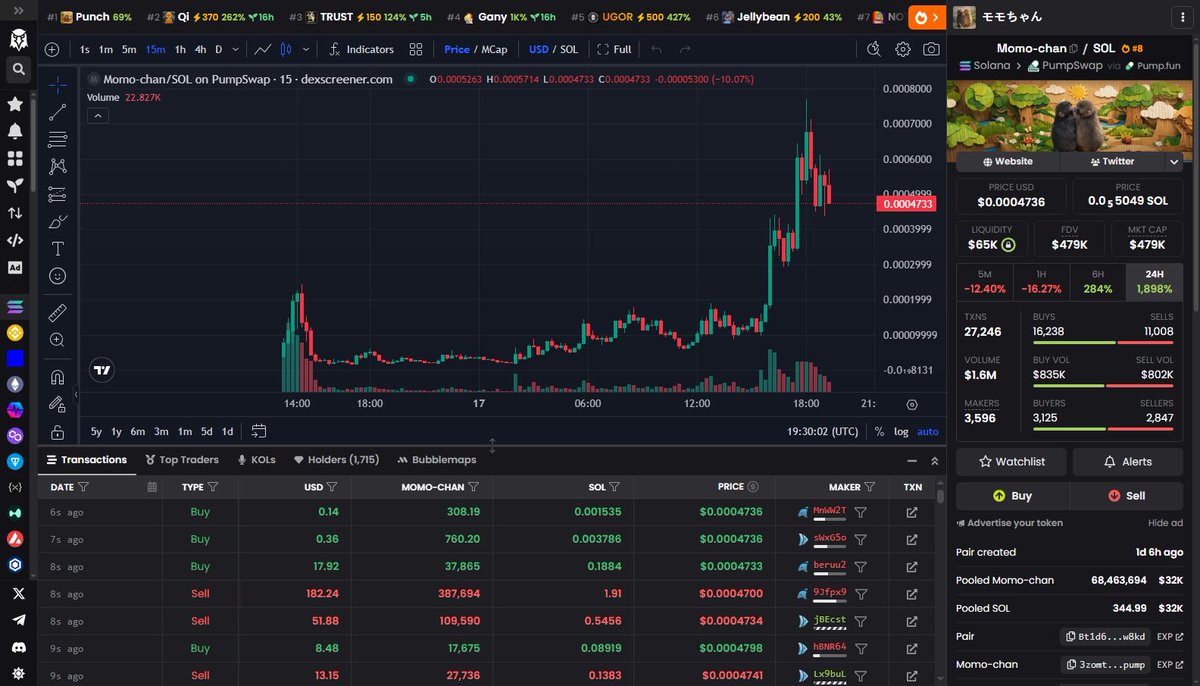Open Alerts for this token
The height and width of the screenshot is (686, 1200).
[x=1128, y=461]
